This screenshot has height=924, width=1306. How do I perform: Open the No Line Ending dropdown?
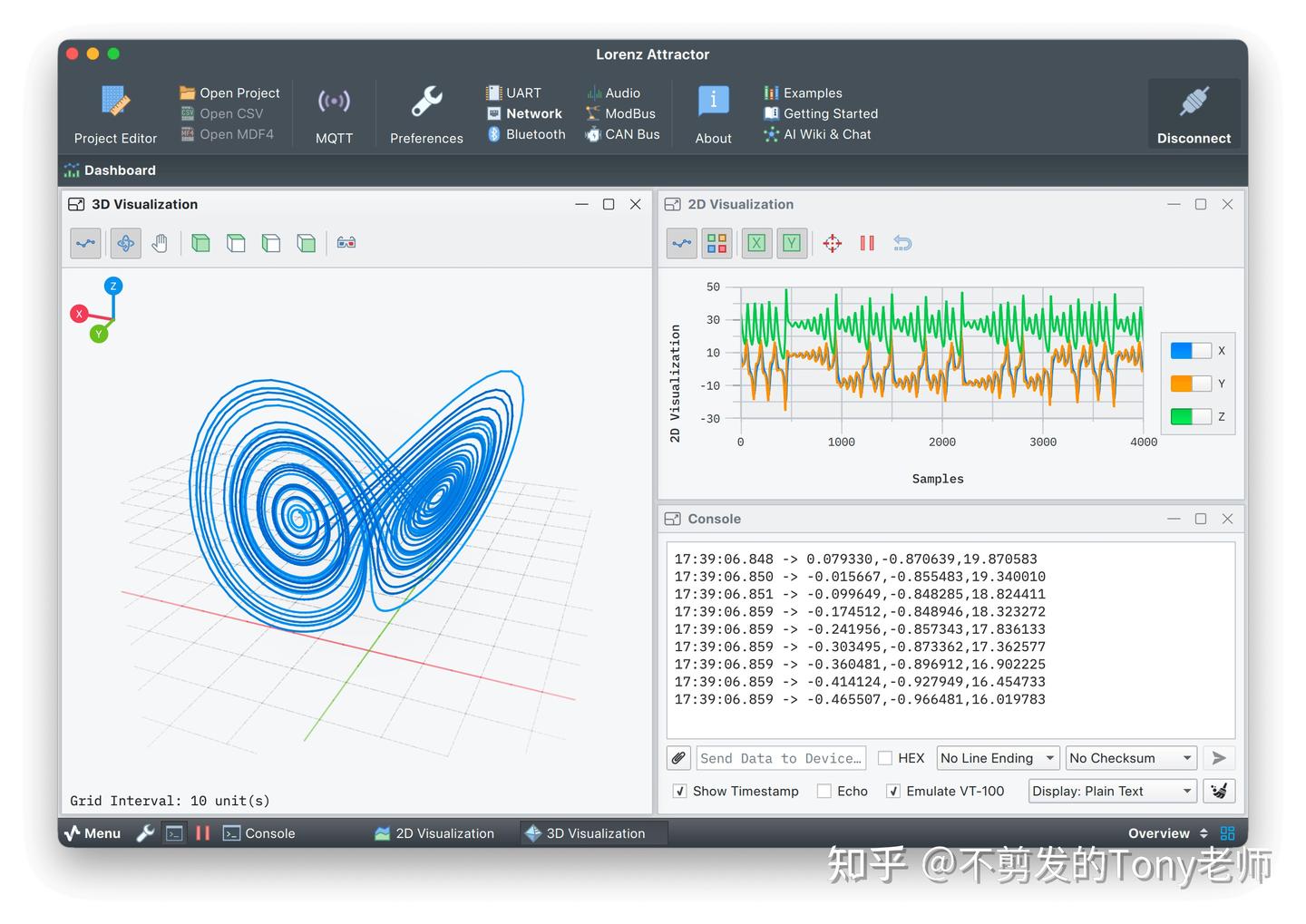click(999, 758)
